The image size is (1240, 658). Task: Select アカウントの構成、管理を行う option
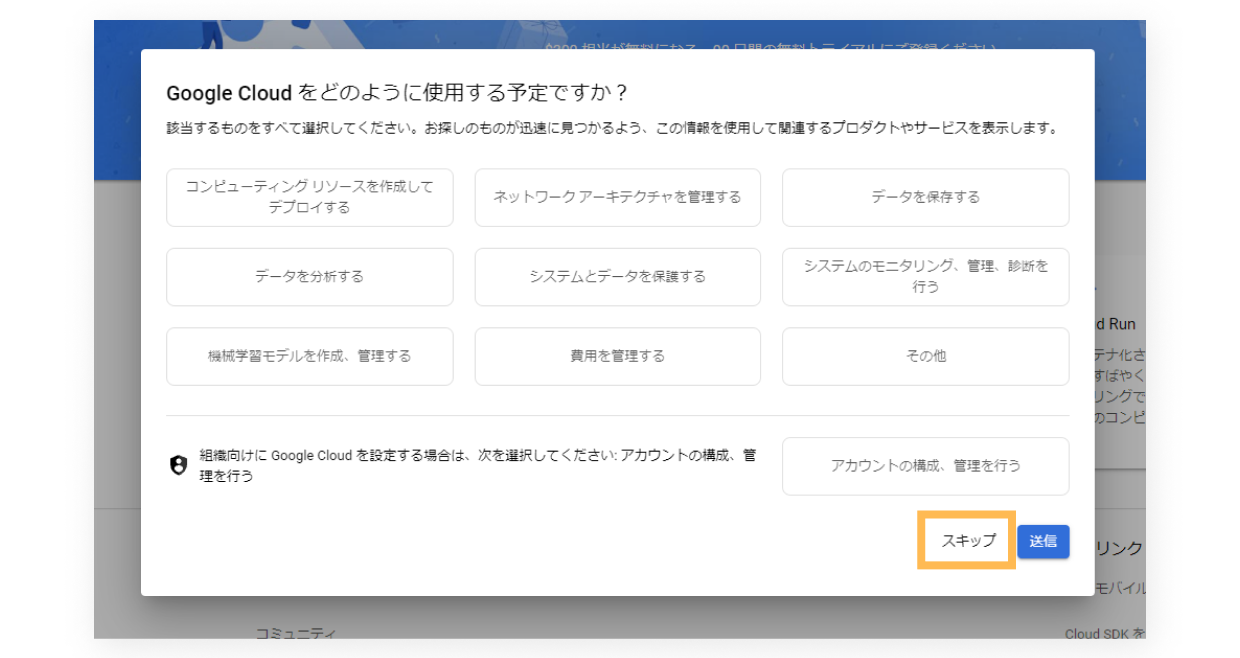925,466
